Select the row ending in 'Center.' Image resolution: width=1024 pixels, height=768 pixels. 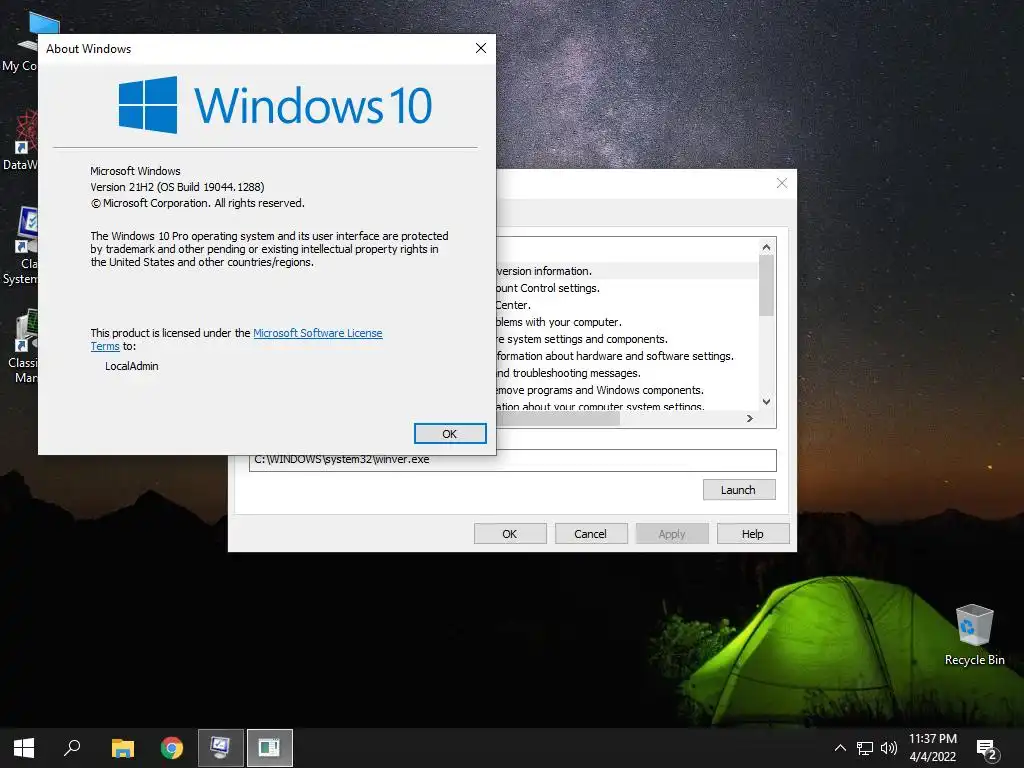(x=626, y=305)
